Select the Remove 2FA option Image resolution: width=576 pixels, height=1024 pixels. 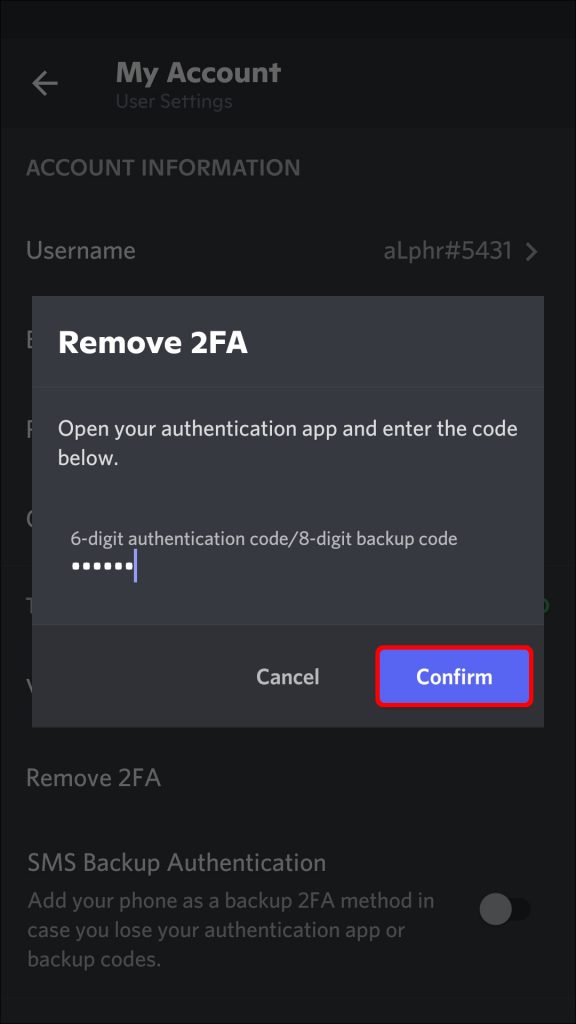(93, 777)
